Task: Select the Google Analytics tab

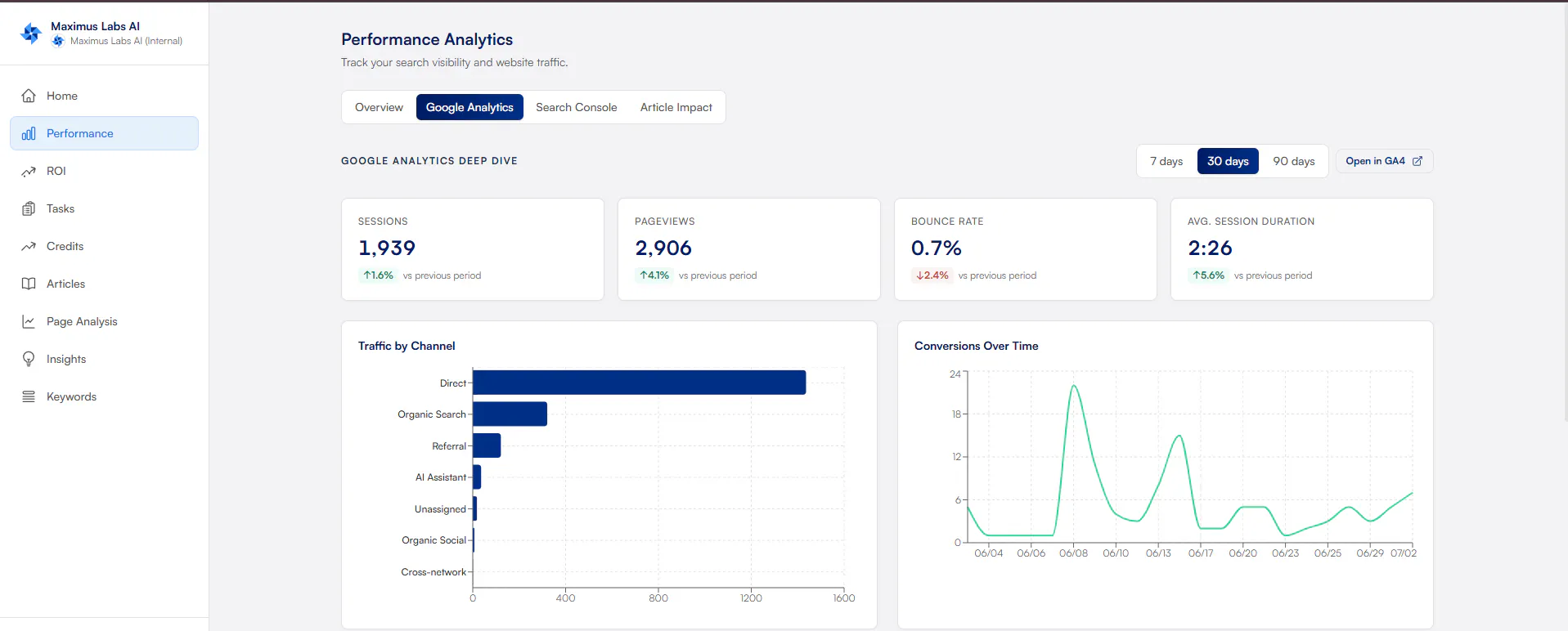Action: 470,107
